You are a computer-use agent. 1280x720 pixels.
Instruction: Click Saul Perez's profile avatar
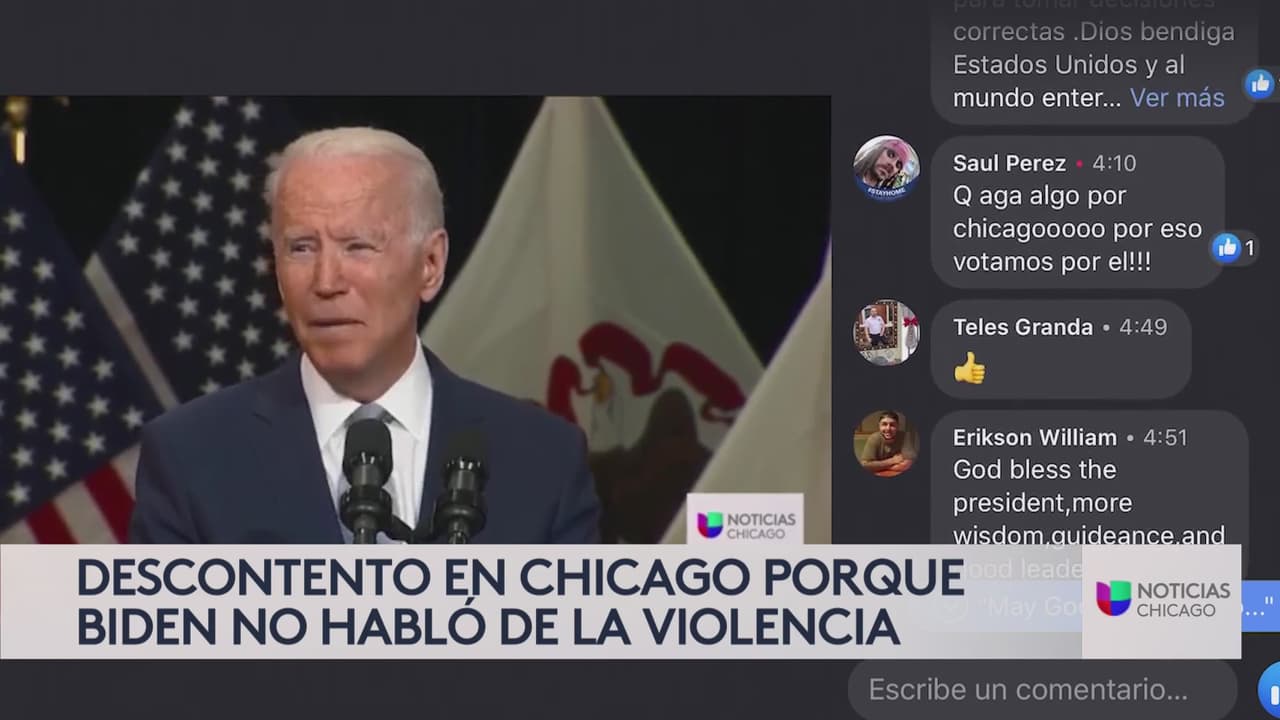(x=886, y=168)
